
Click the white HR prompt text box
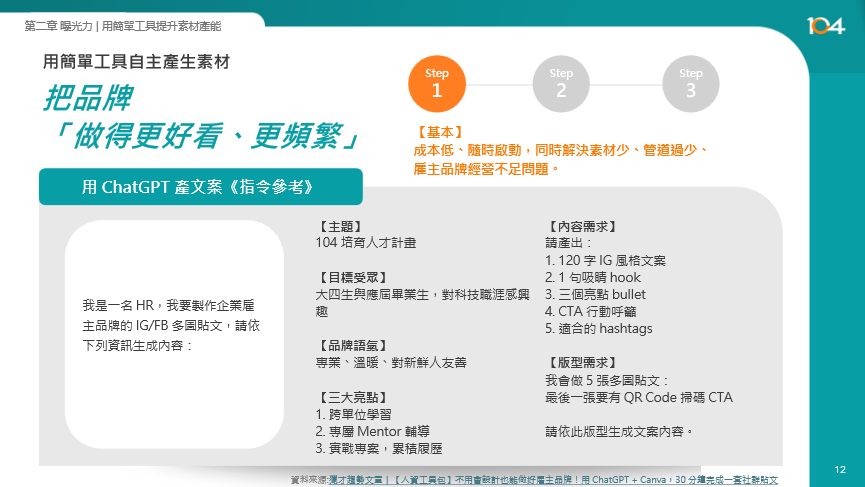pyautogui.click(x=174, y=334)
